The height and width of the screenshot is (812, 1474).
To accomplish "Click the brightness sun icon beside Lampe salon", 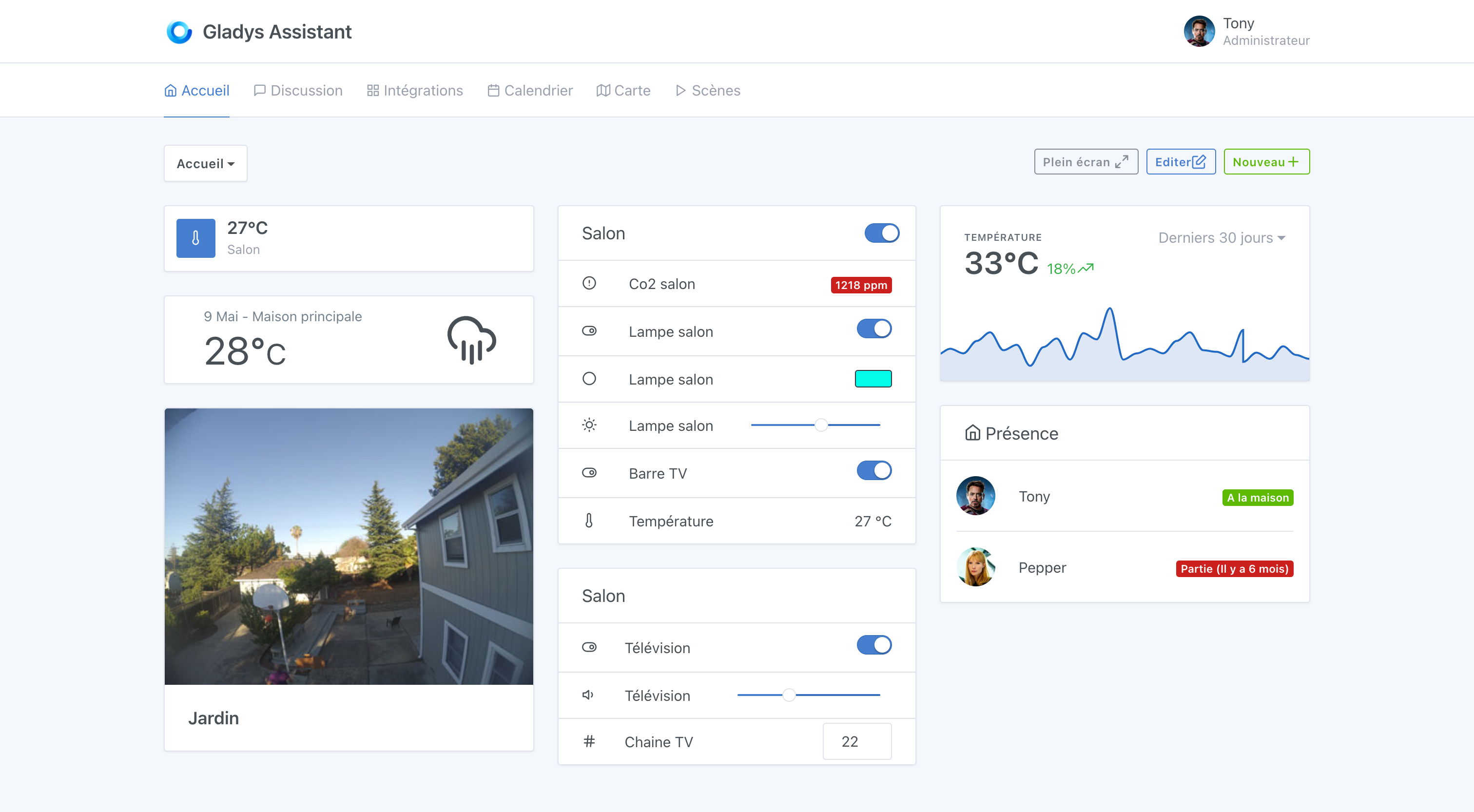I will pyautogui.click(x=589, y=425).
